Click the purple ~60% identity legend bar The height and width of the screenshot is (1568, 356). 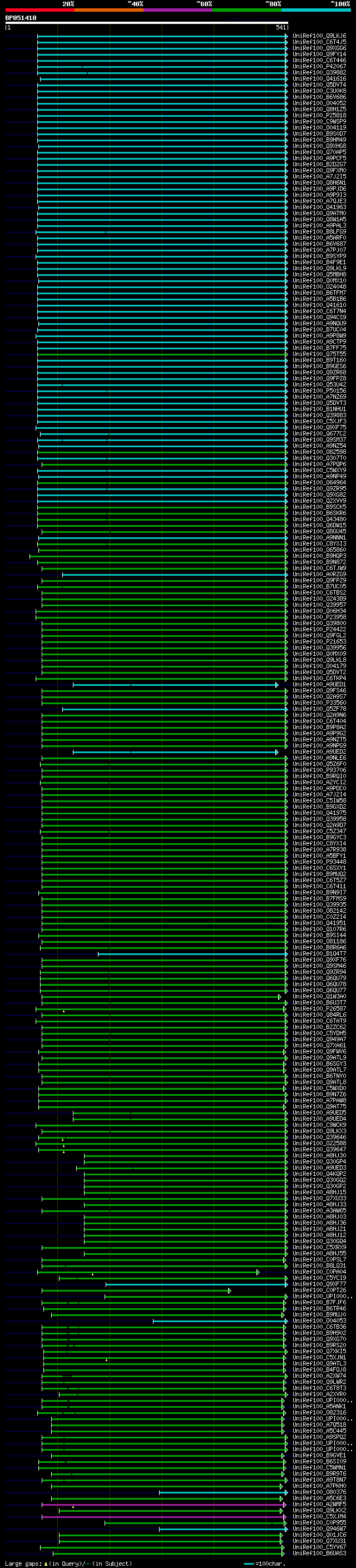179,10
